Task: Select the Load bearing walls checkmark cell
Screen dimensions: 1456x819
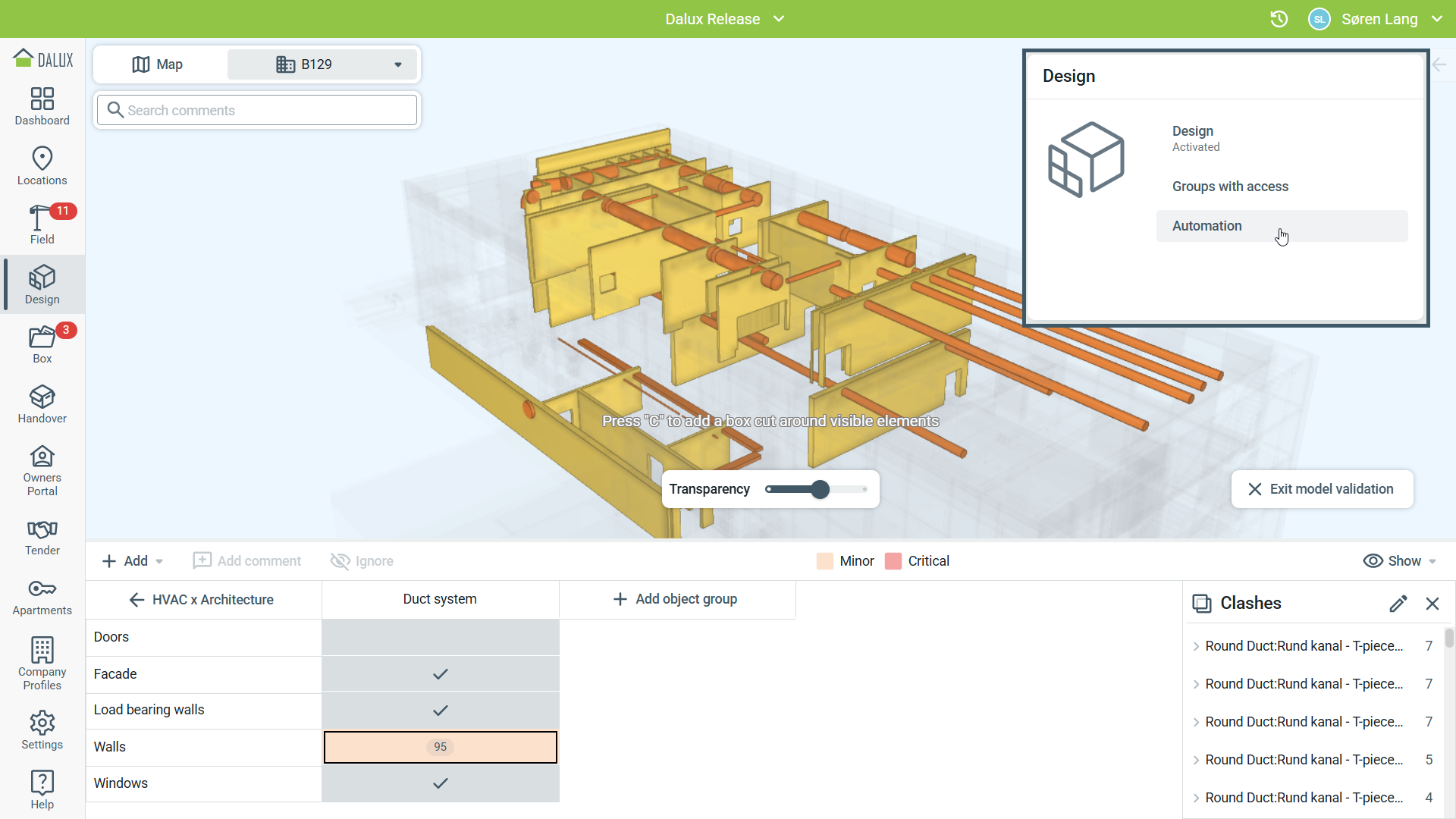Action: point(441,711)
